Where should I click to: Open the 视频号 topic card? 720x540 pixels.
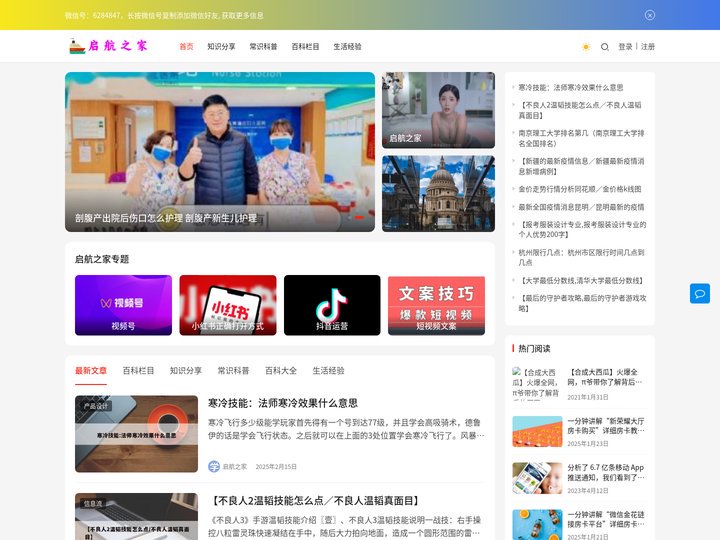(123, 305)
